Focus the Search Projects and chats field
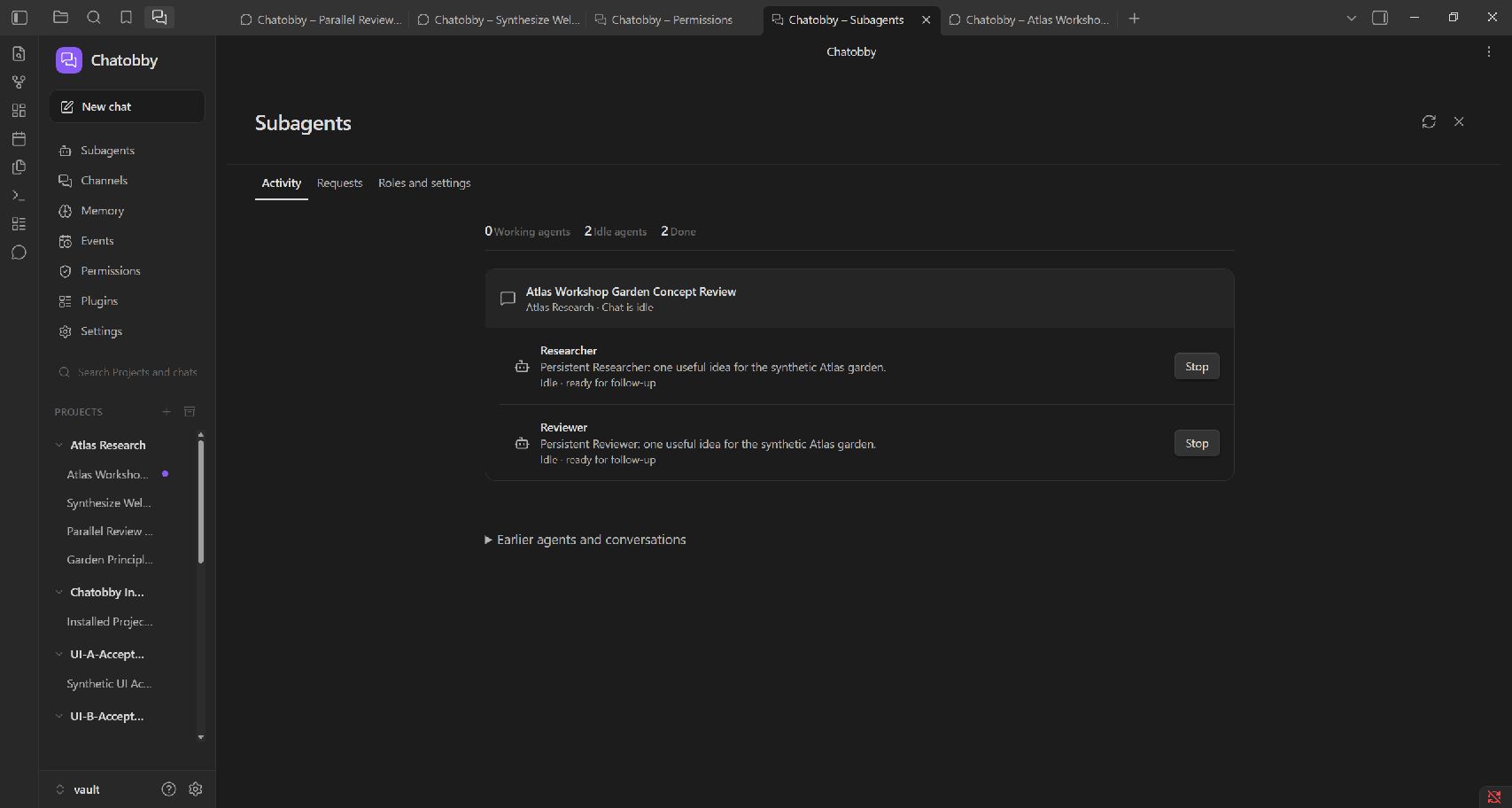Screen dimensions: 1512x808 127,372
